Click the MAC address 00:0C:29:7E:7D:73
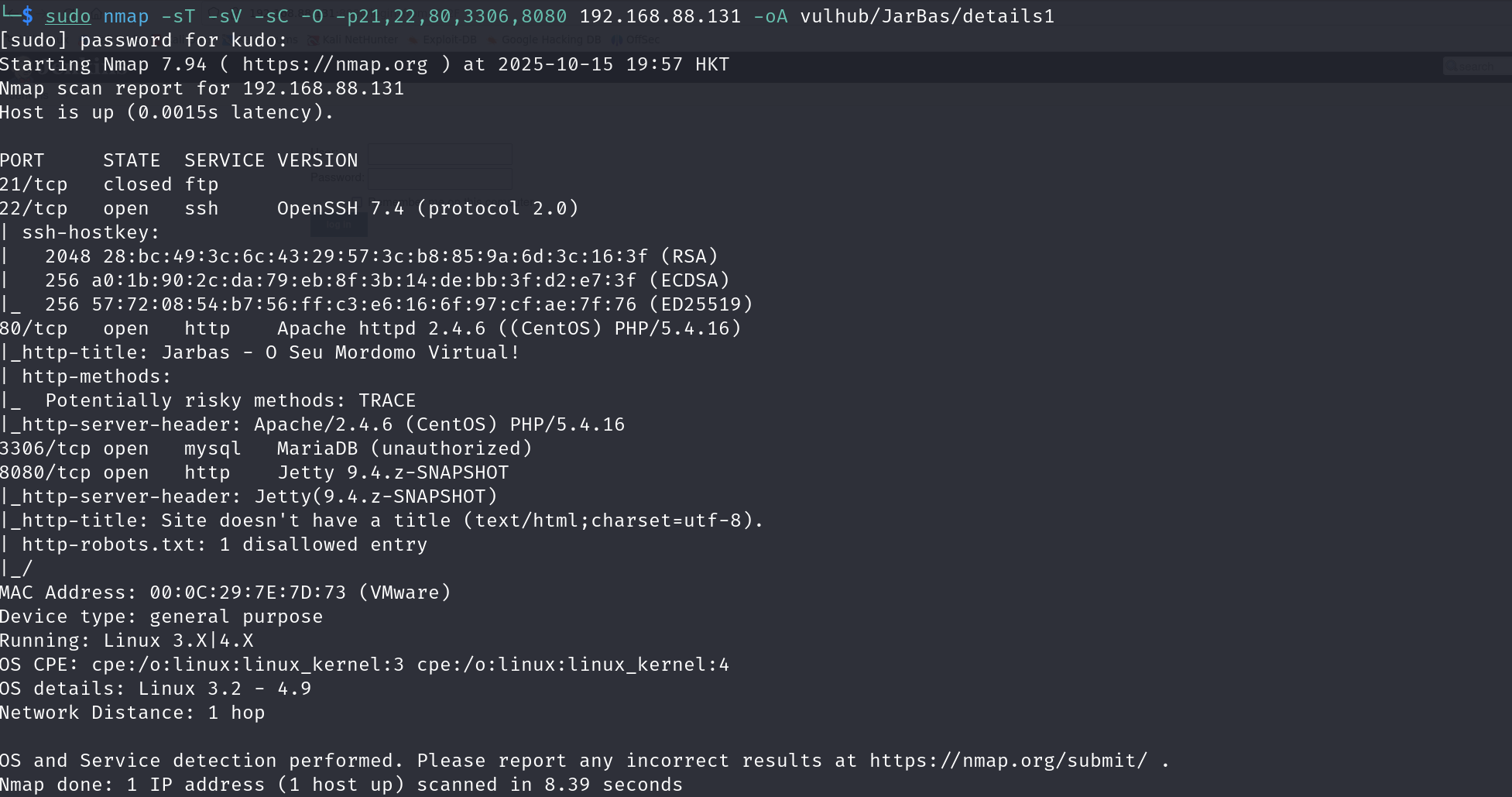Screen dimensions: 1512x797 [248, 593]
